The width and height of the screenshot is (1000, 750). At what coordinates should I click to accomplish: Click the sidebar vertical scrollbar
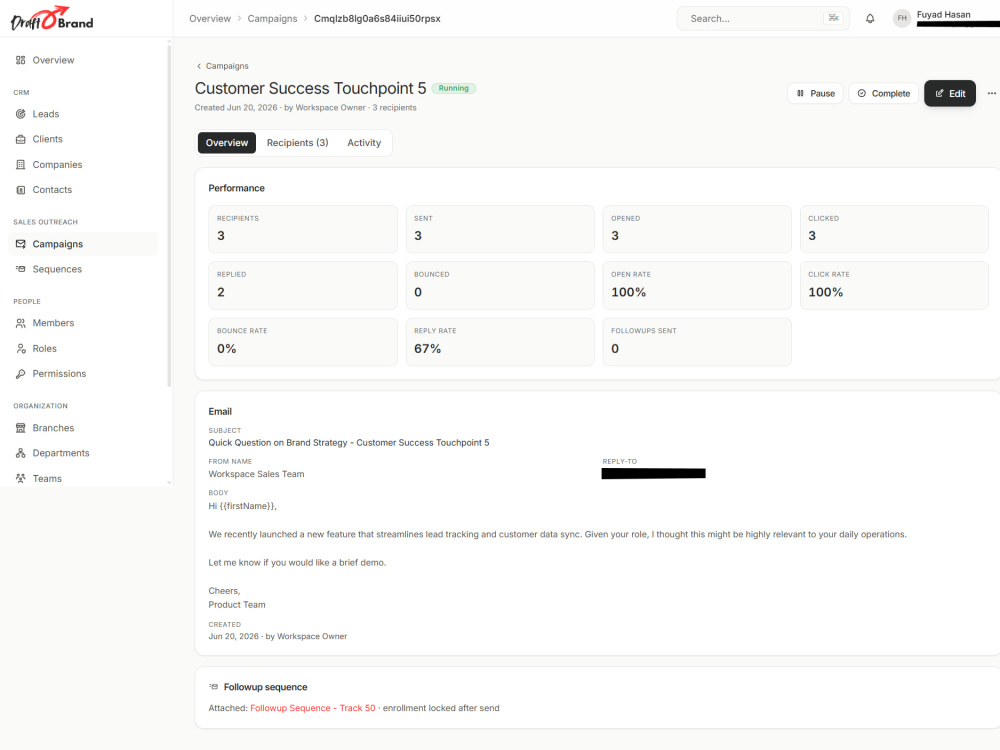169,214
